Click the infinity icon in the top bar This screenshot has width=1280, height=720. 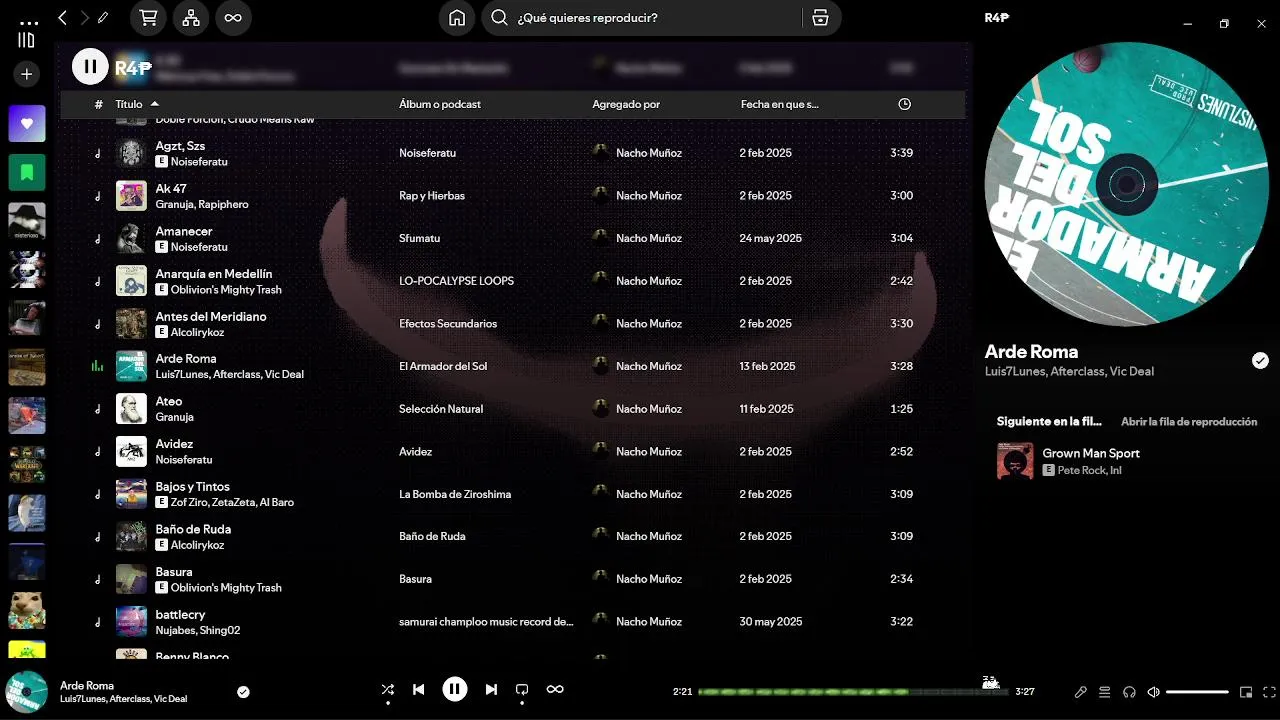pos(233,18)
